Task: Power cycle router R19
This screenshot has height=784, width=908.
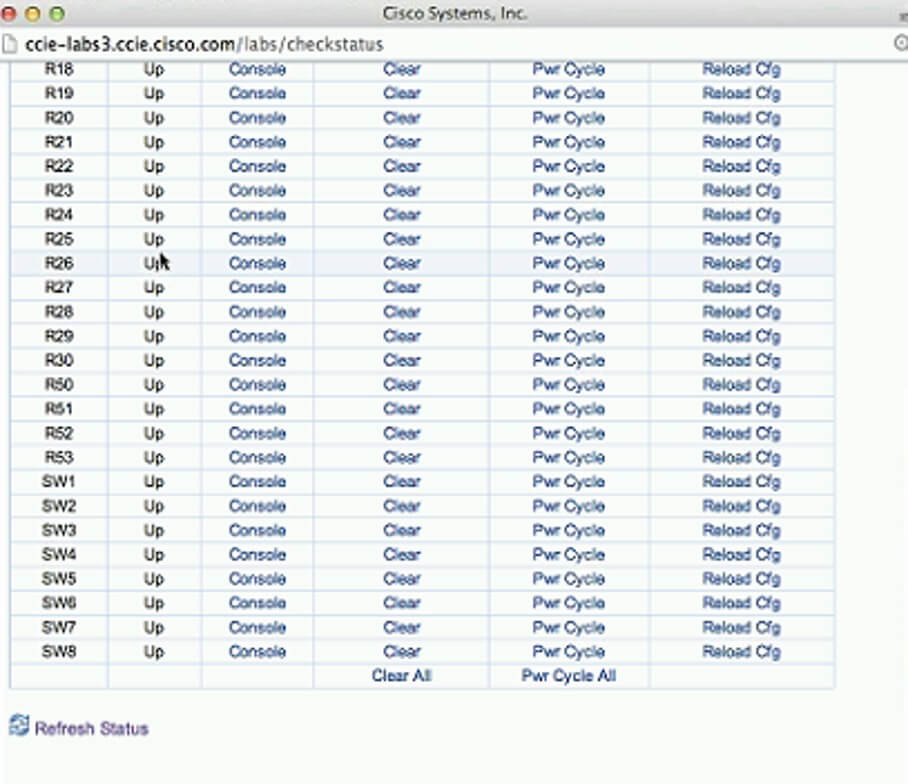Action: [568, 93]
